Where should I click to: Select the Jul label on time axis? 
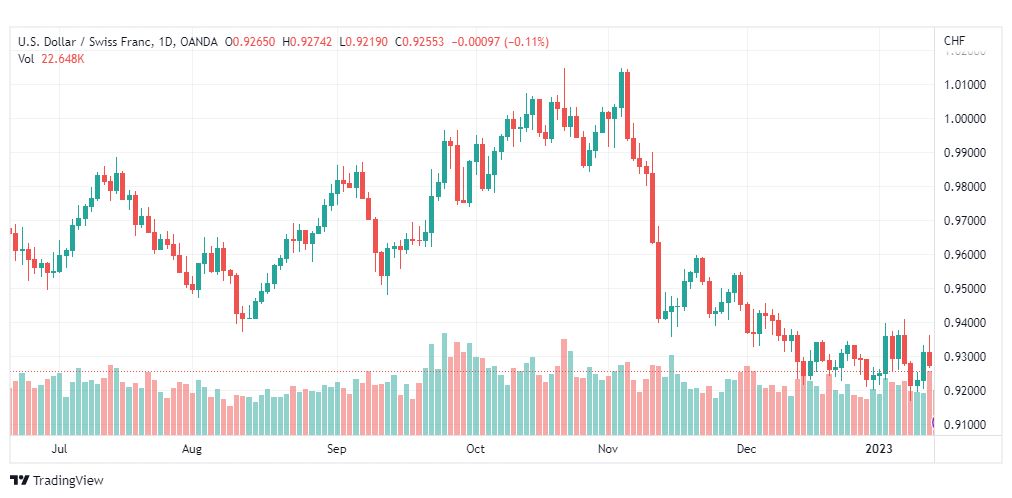click(x=60, y=449)
